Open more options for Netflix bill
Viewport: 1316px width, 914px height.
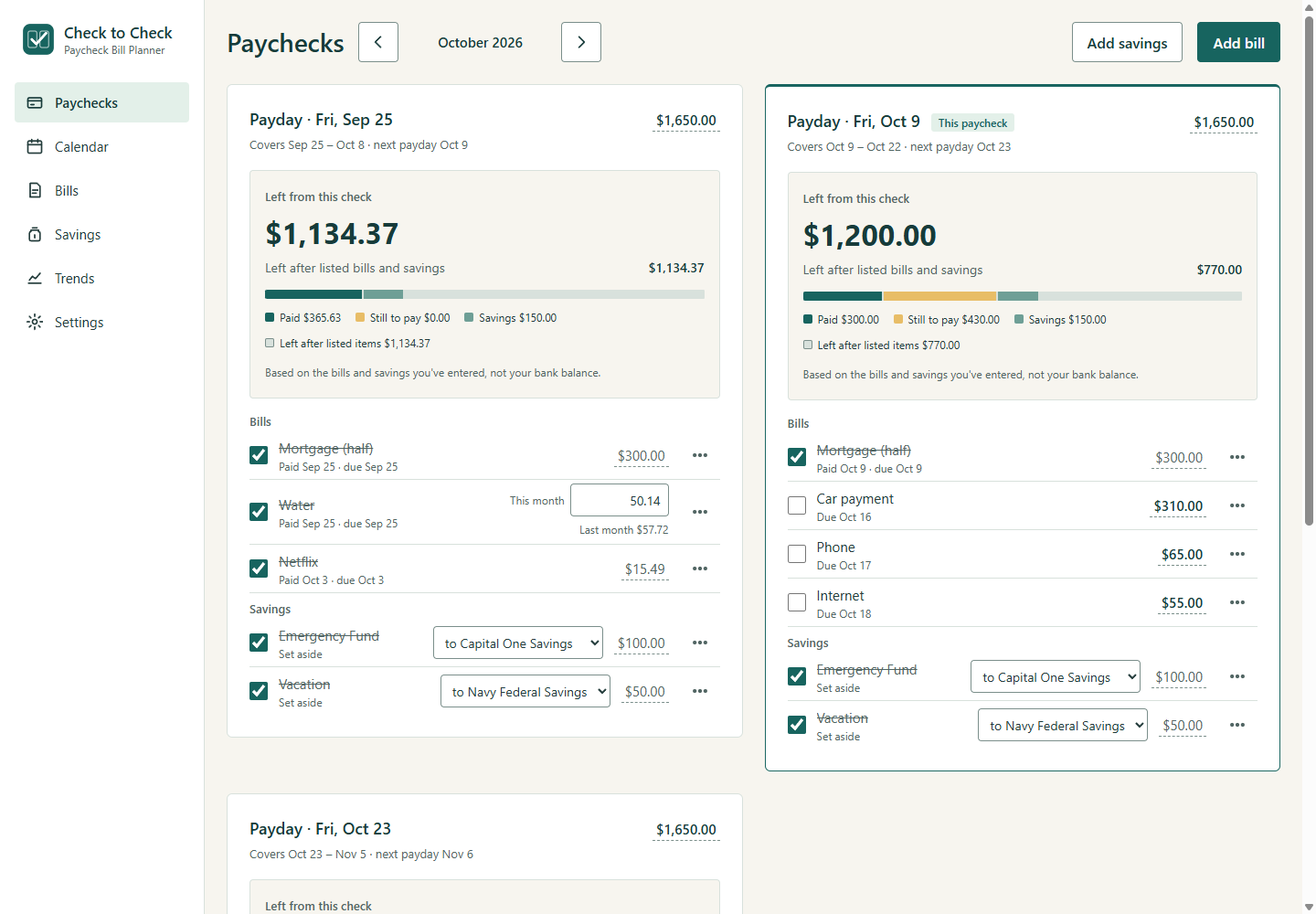[x=700, y=569]
